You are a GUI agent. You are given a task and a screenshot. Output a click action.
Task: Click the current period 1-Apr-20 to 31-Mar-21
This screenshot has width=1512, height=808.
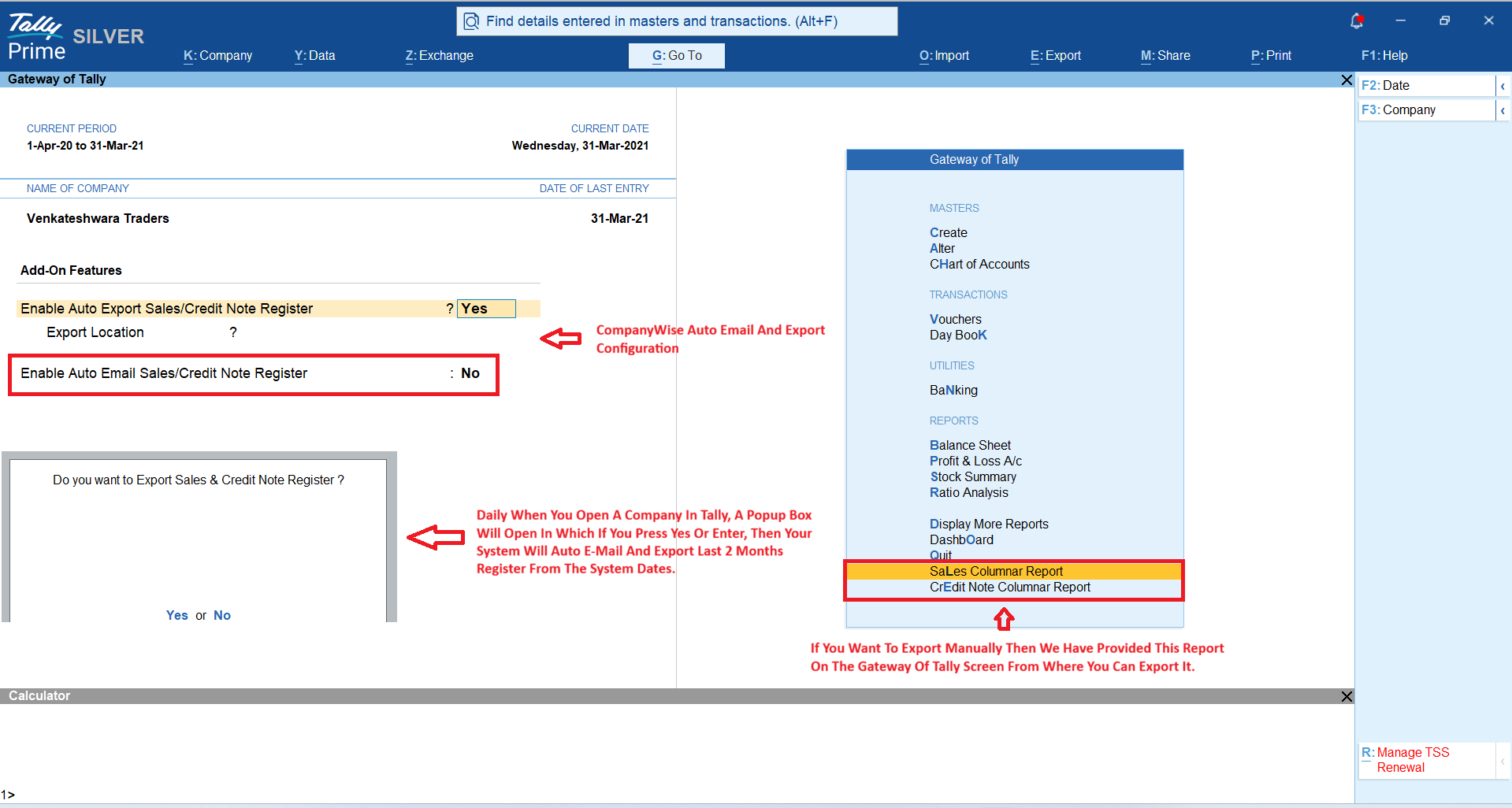[85, 146]
